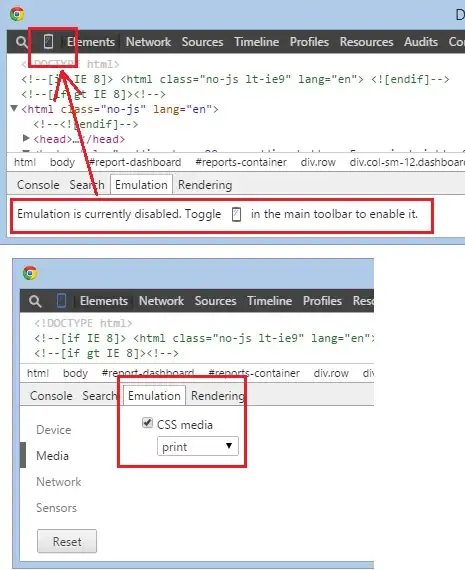Select the <!--[if IE 8]> line in top window
465x570 pixels.
(x=235, y=79)
